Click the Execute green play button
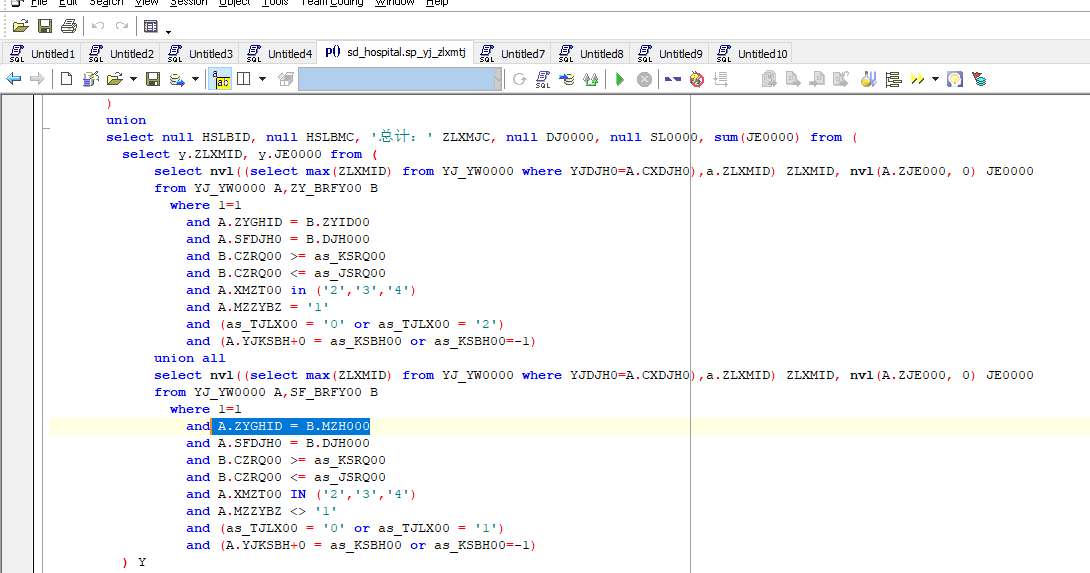The width and height of the screenshot is (1090, 573). click(x=620, y=79)
